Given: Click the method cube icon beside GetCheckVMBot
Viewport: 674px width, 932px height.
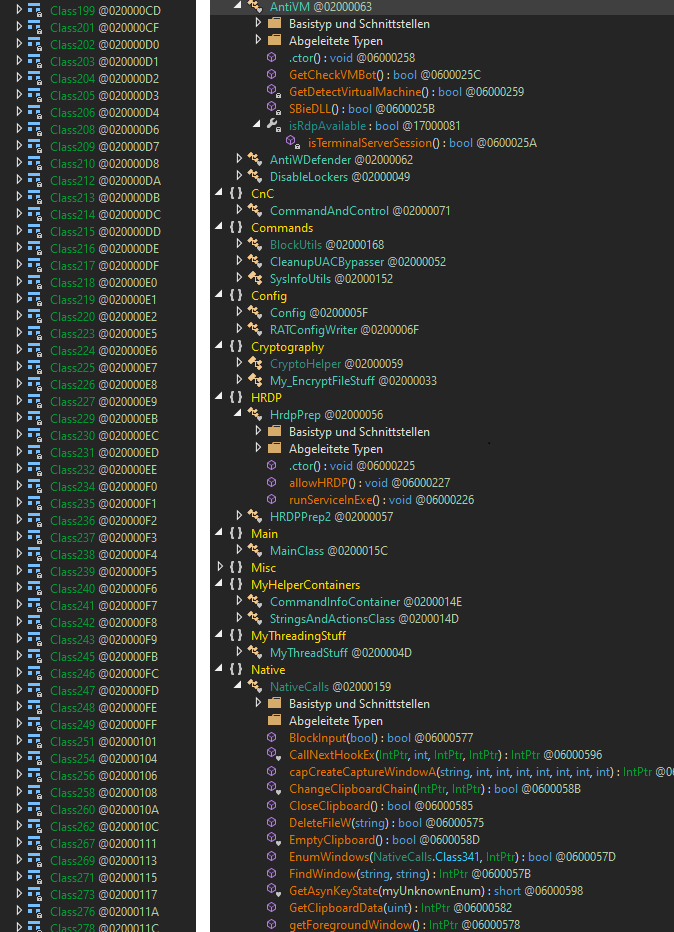Looking at the screenshot, I should 273,75.
